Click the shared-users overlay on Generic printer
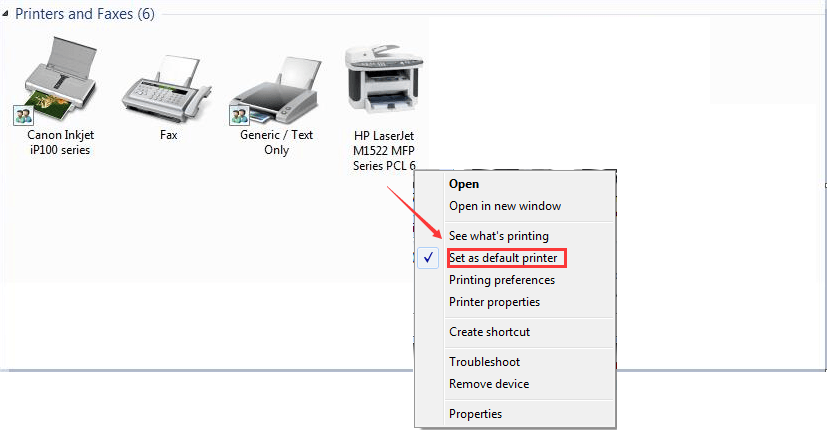Image resolution: width=827 pixels, height=433 pixels. coord(239,115)
